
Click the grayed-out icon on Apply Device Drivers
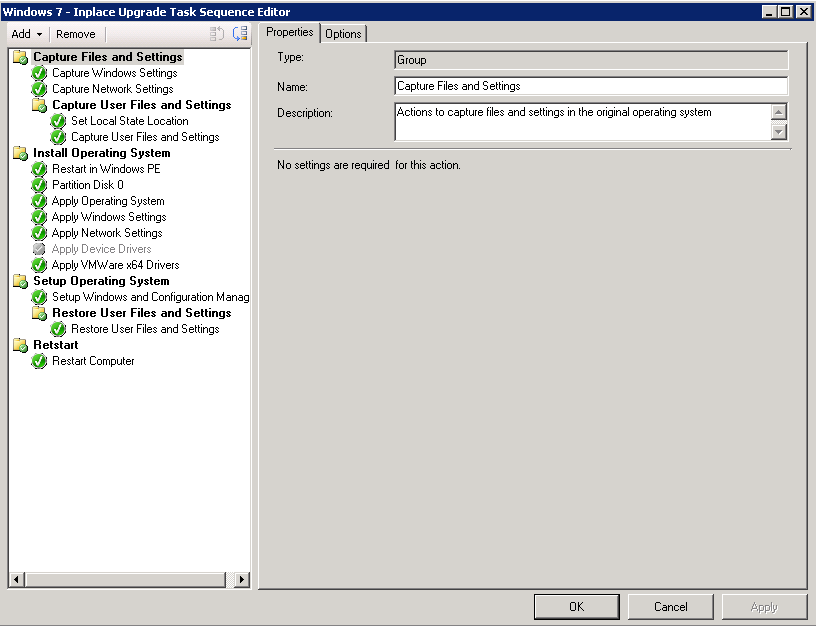click(x=38, y=249)
